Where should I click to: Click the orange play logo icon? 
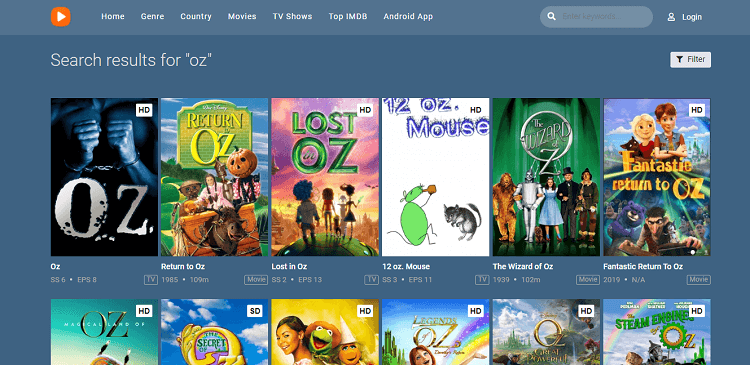click(61, 17)
